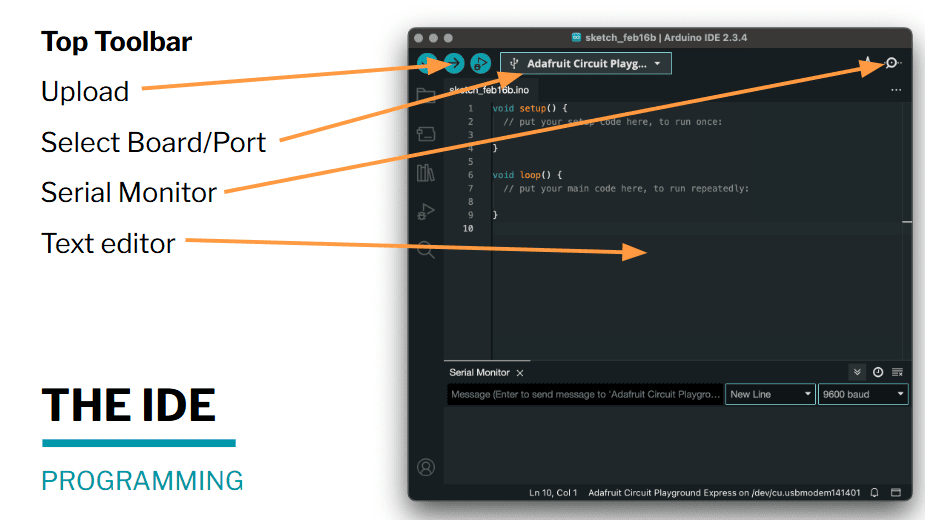Open the New Line ending dropdown

click(x=770, y=395)
